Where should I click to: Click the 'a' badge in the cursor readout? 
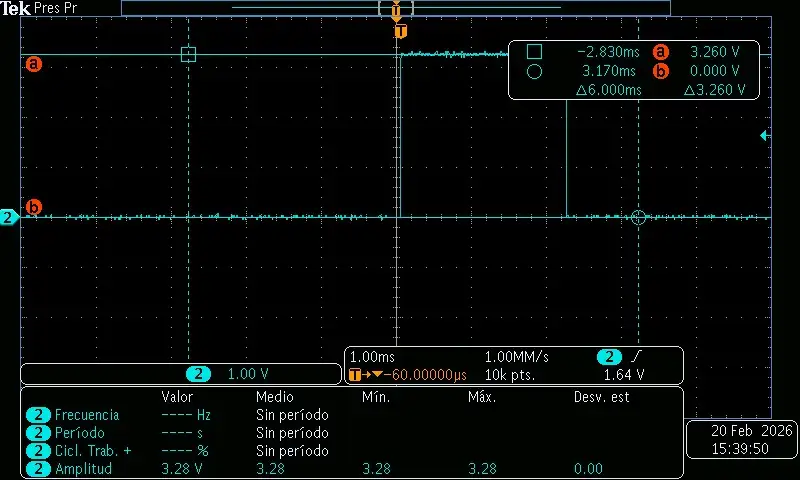[x=660, y=52]
